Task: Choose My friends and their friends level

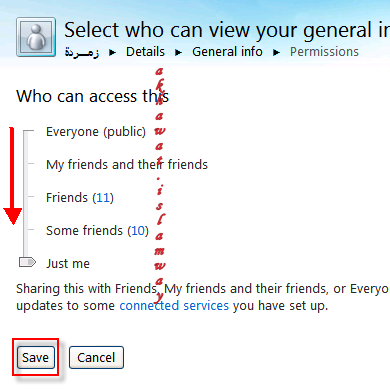Action: (127, 165)
